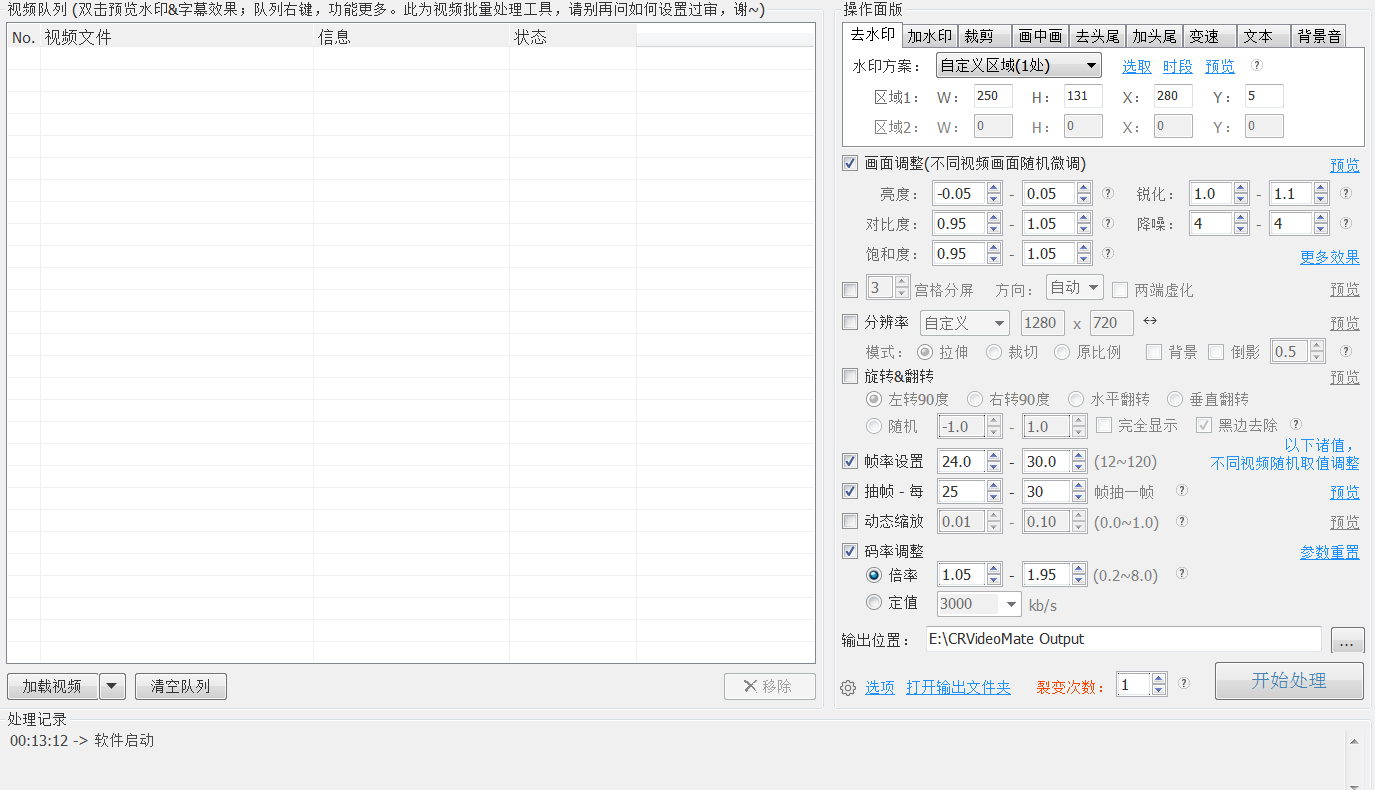Enable the 旋转&翻转 checkbox
The width and height of the screenshot is (1375, 790).
[x=850, y=376]
